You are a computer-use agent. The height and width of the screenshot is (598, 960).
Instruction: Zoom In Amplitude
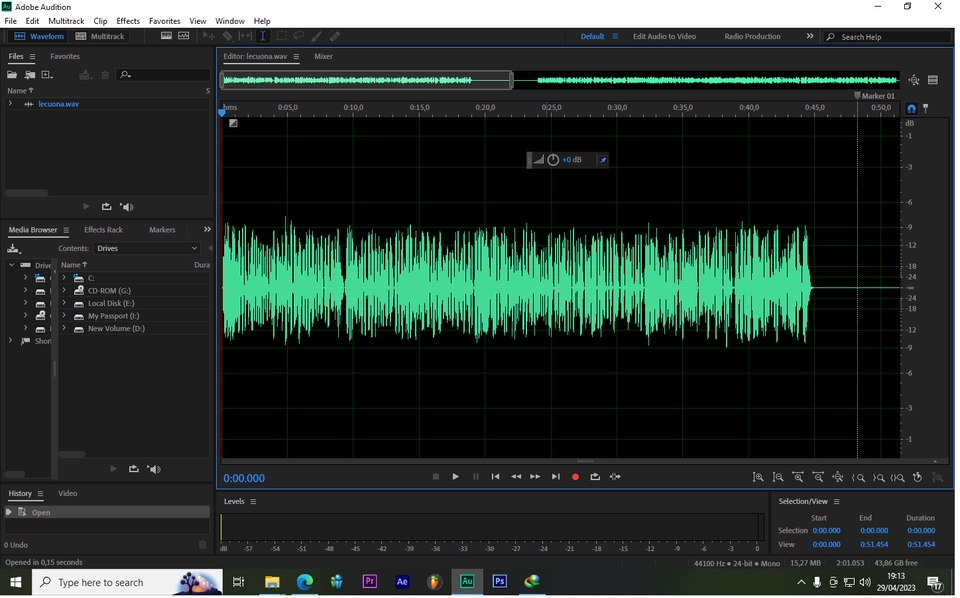758,477
